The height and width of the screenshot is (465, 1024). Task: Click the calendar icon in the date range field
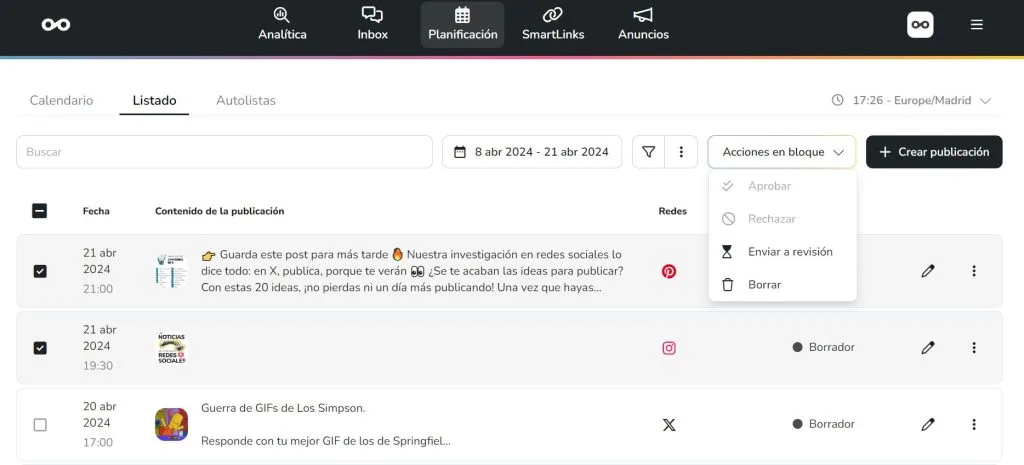pos(460,152)
